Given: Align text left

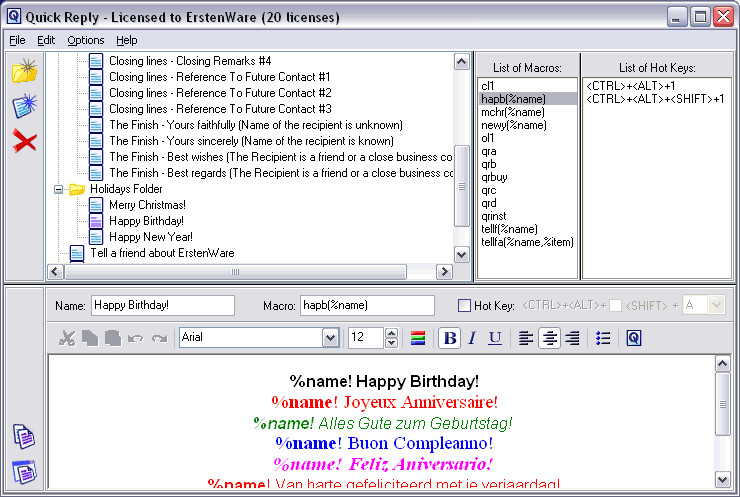Looking at the screenshot, I should 526,338.
